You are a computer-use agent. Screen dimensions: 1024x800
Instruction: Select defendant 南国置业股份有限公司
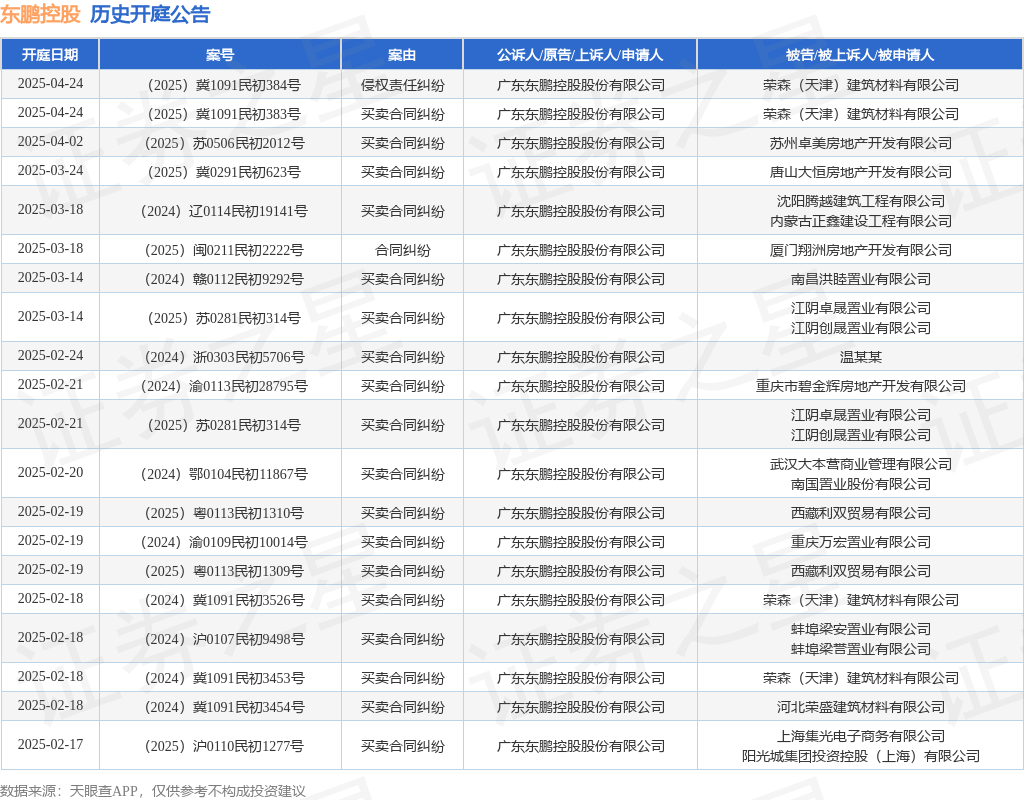click(x=860, y=485)
